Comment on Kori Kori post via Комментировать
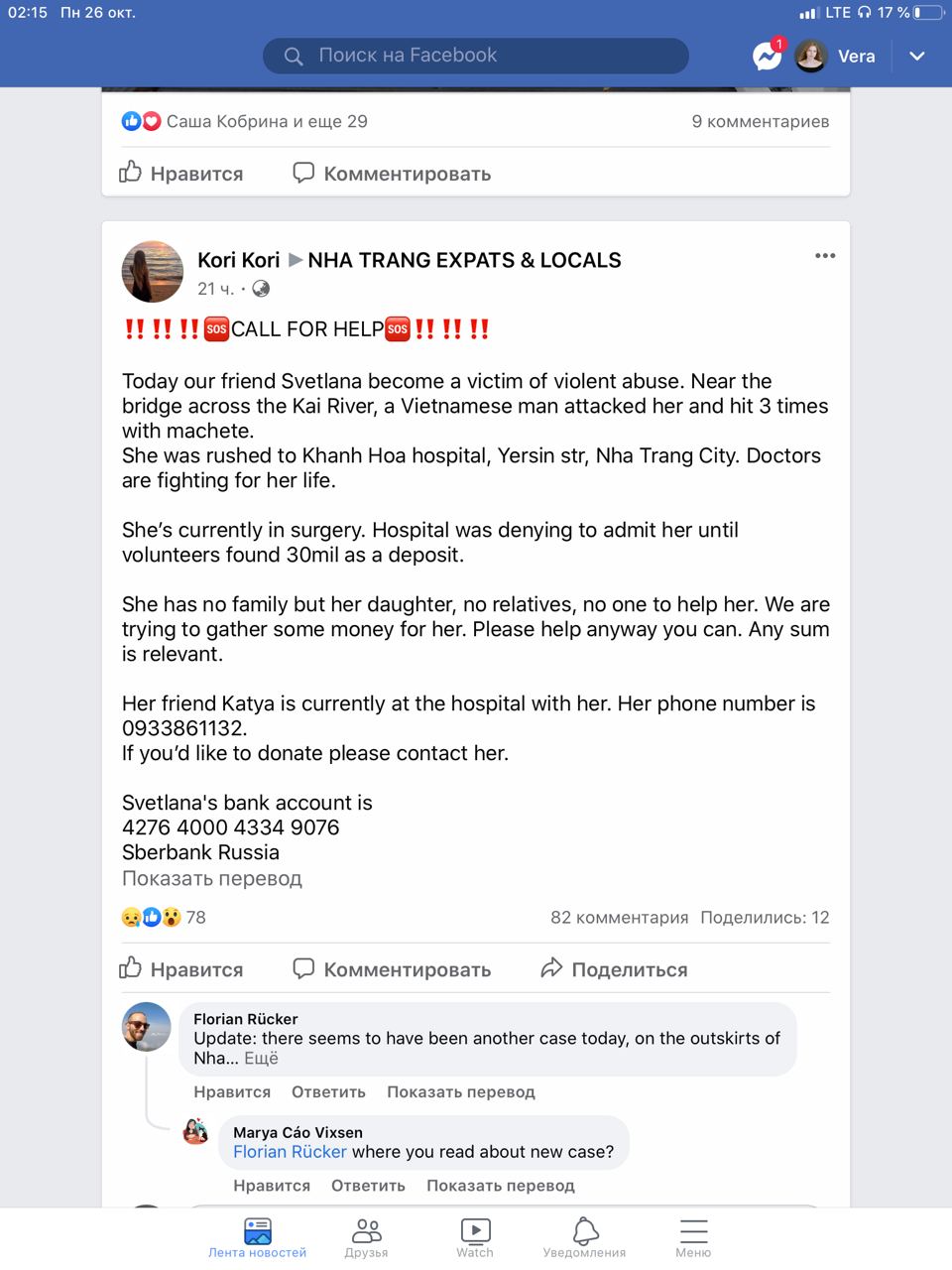 392,969
